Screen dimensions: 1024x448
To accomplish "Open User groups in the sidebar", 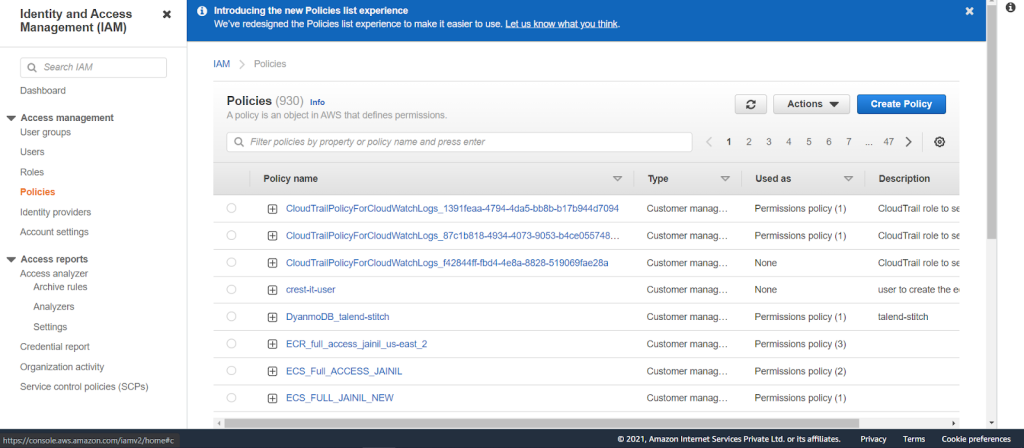I will click(46, 133).
